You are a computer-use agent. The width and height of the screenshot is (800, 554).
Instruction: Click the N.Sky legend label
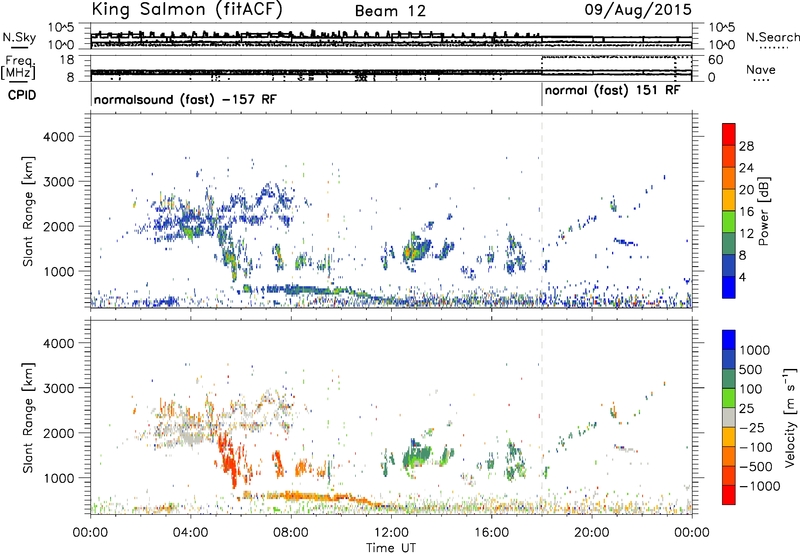pos(19,37)
